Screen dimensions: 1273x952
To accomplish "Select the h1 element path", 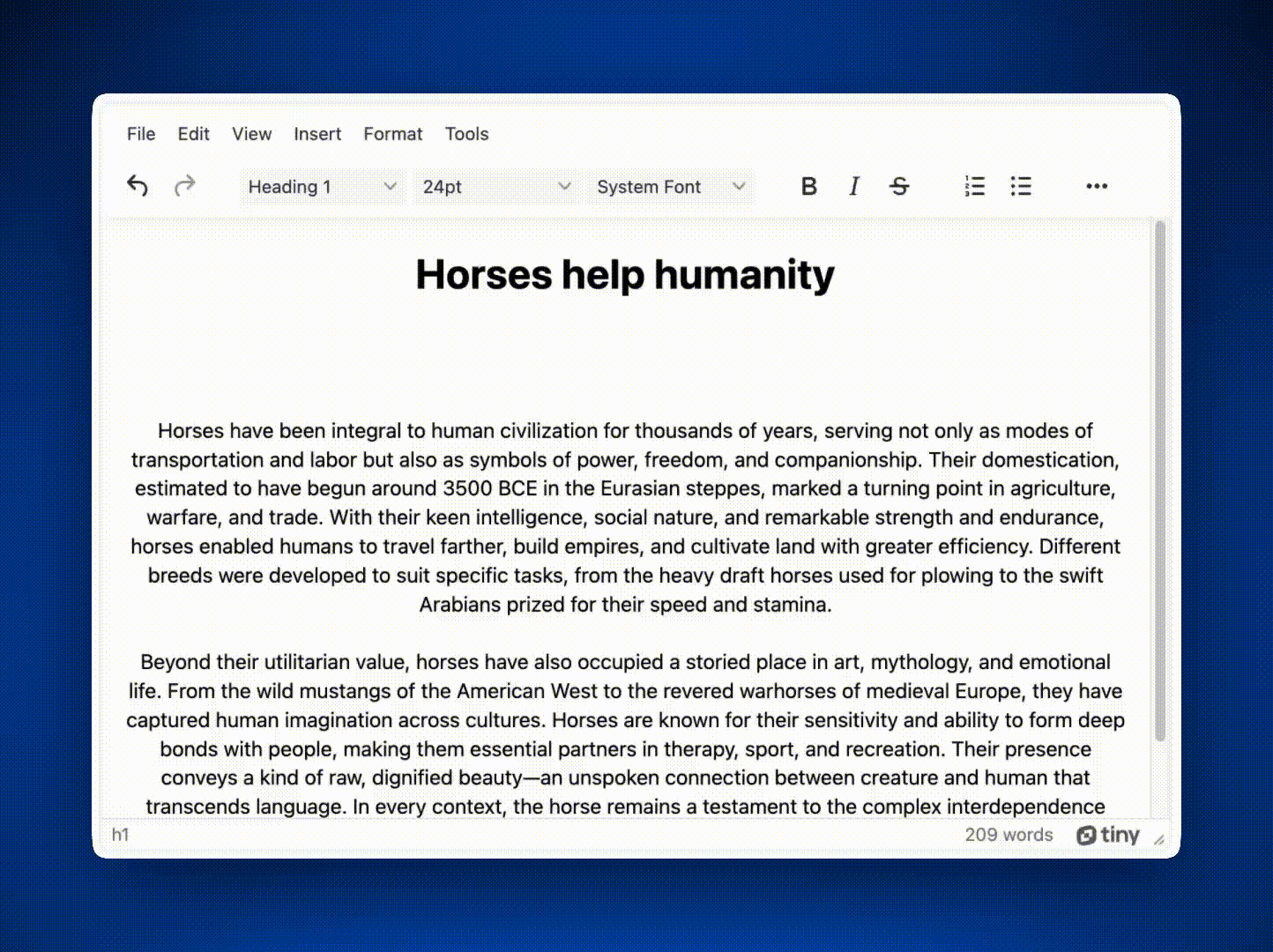I will point(121,835).
